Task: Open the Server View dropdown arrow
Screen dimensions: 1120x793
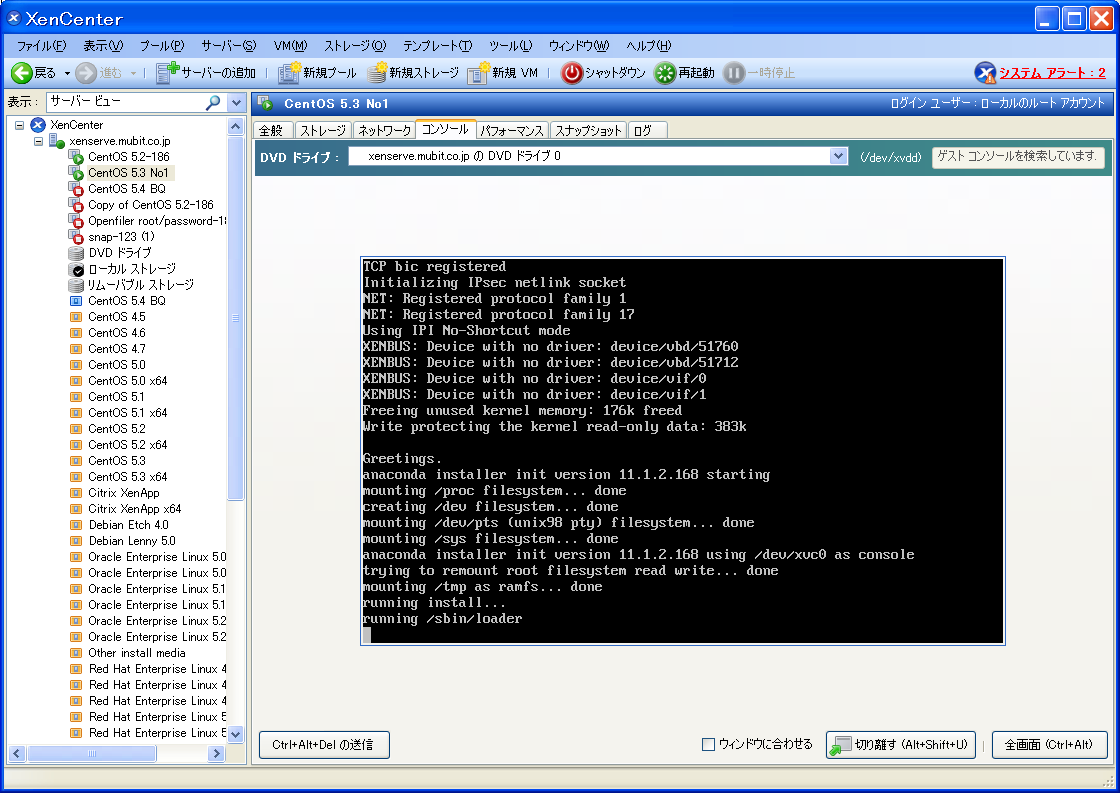Action: point(236,103)
